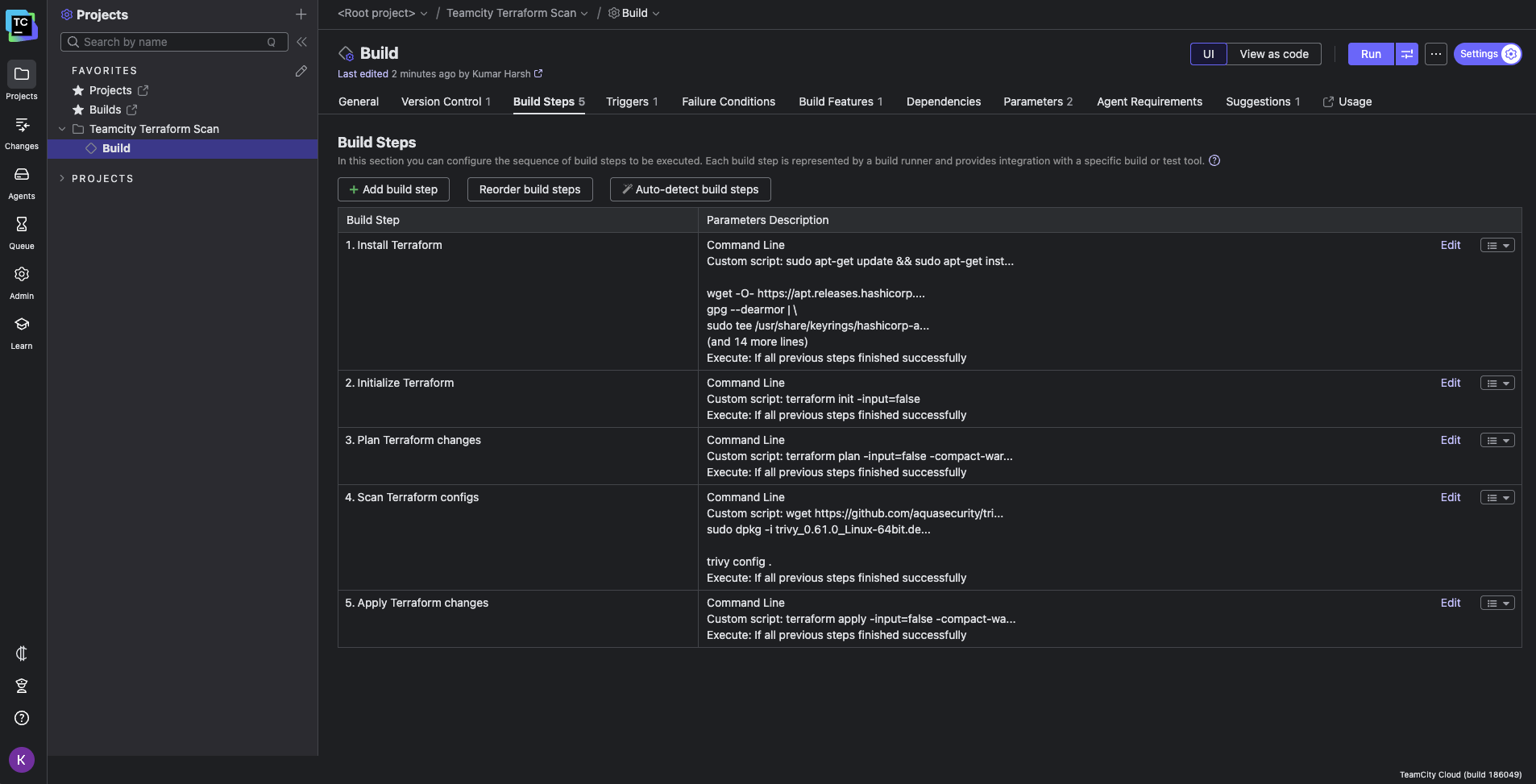Go to the Version Control tab

(x=446, y=102)
